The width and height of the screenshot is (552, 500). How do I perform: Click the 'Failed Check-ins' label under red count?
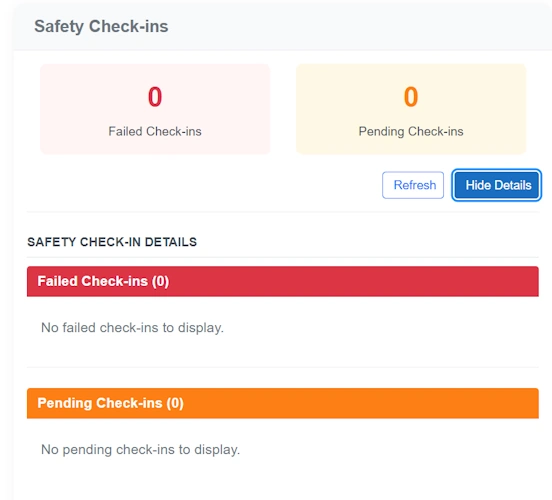(155, 131)
